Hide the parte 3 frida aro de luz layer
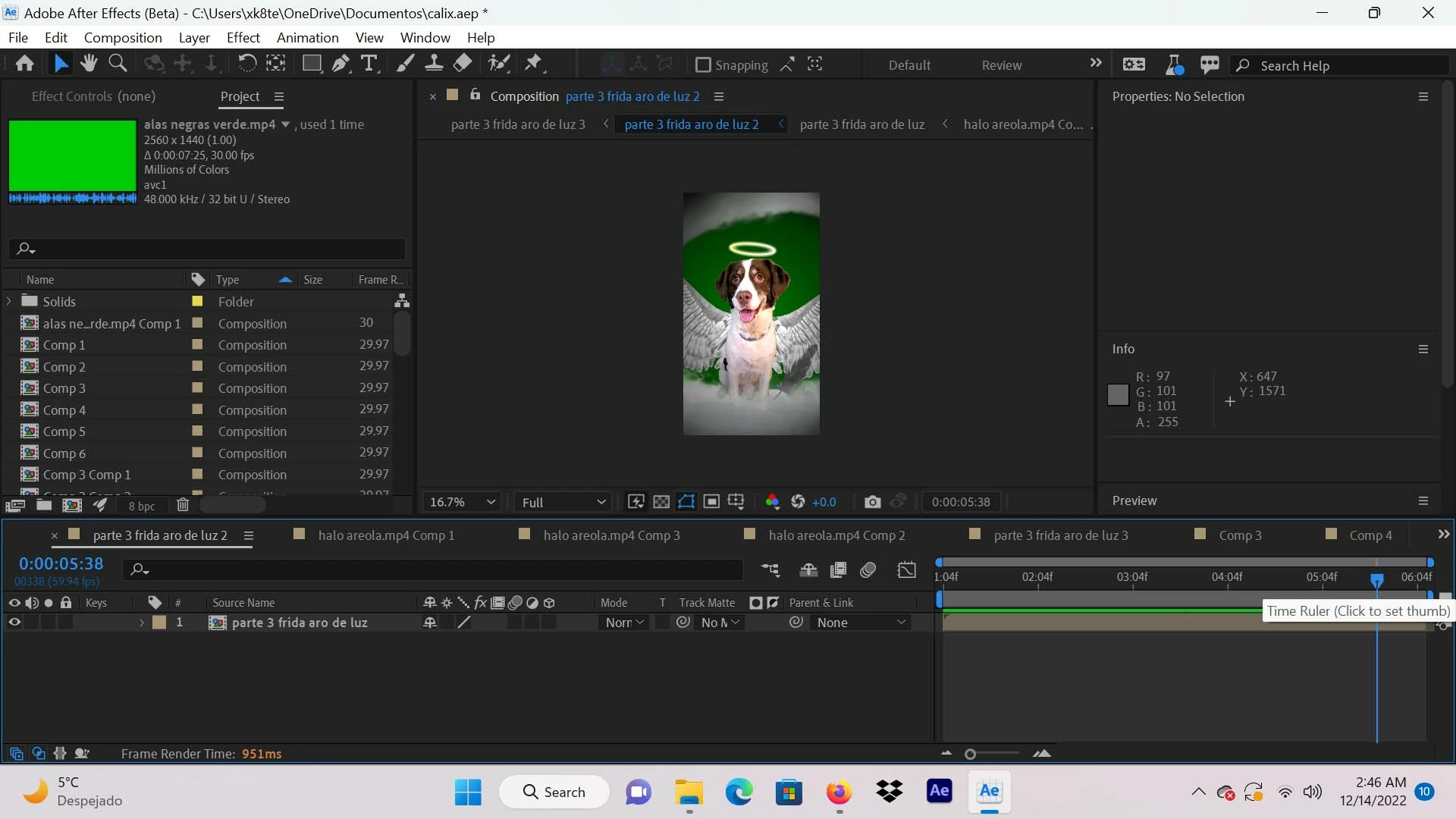This screenshot has height=819, width=1456. (x=14, y=623)
